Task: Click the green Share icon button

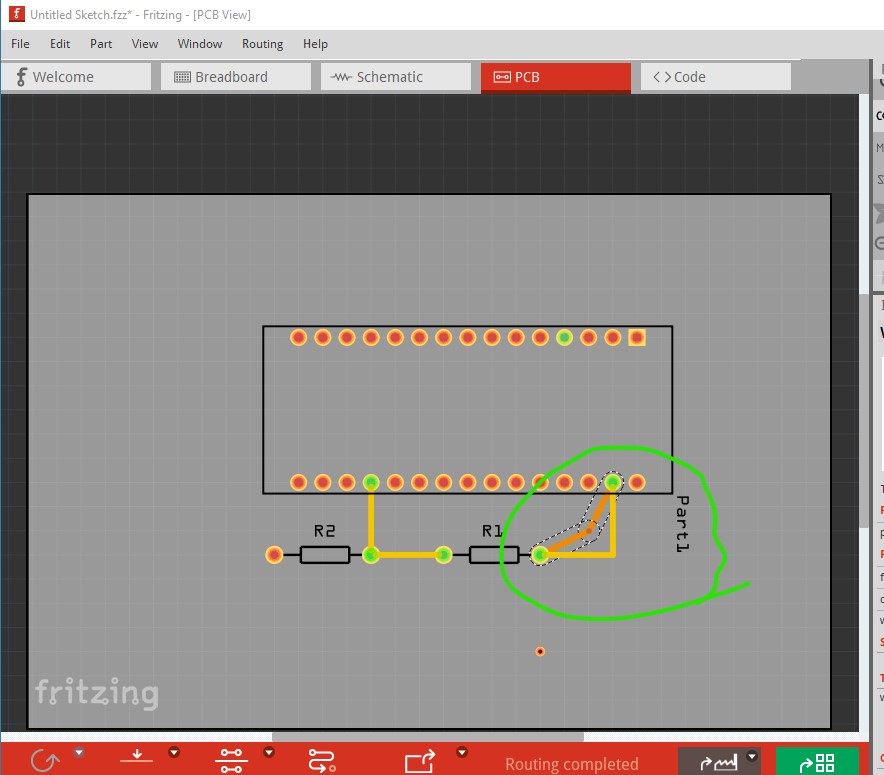Action: coord(817,763)
